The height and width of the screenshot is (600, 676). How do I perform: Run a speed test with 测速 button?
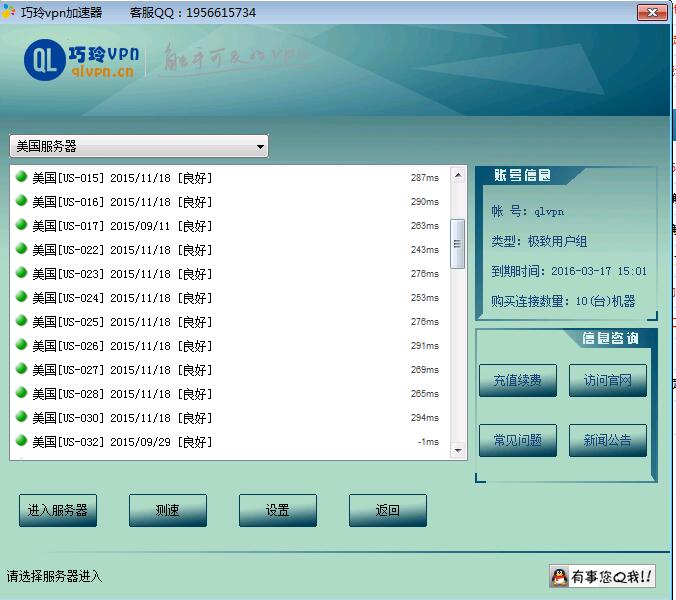pos(167,510)
